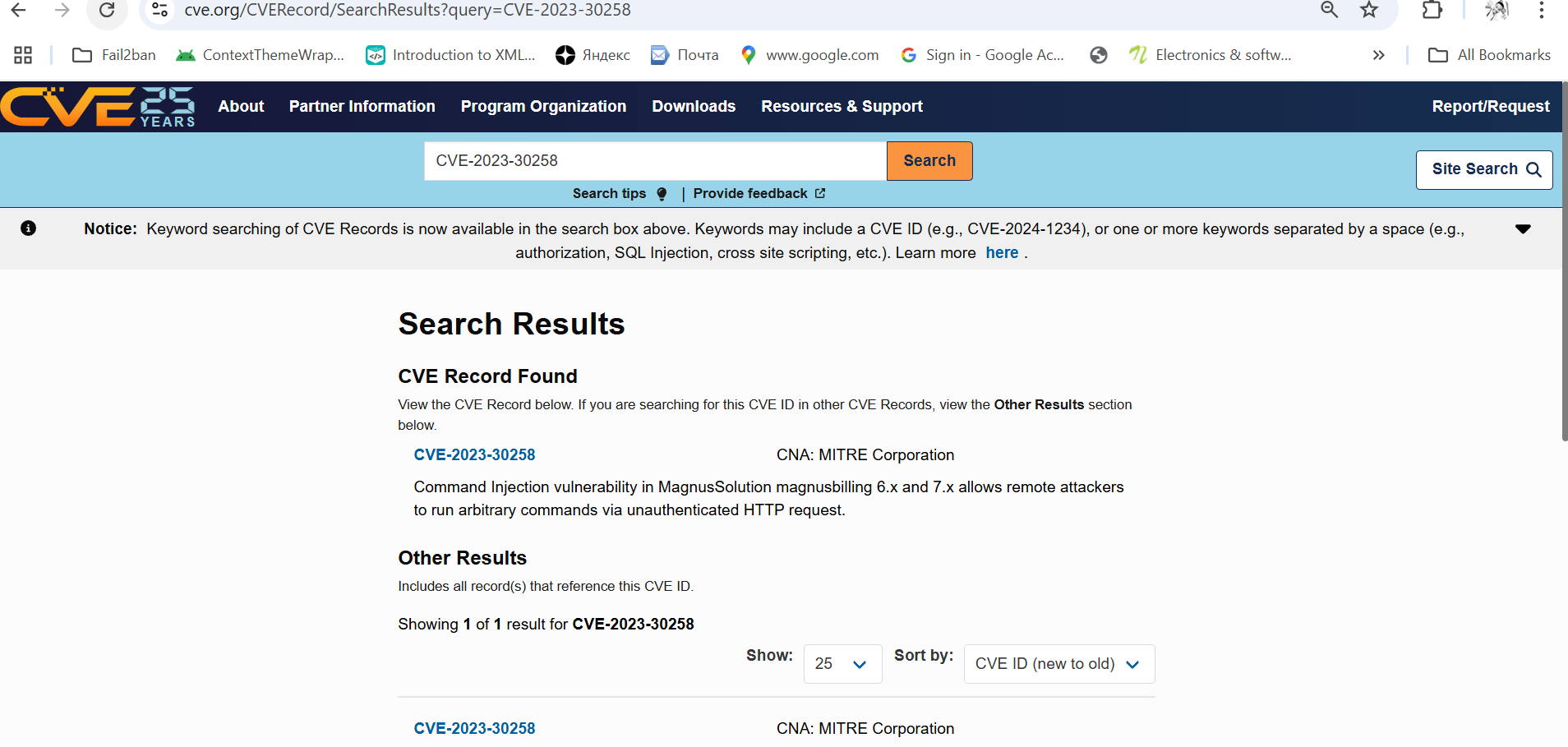
Task: Open site information icon in address bar
Action: [x=160, y=10]
